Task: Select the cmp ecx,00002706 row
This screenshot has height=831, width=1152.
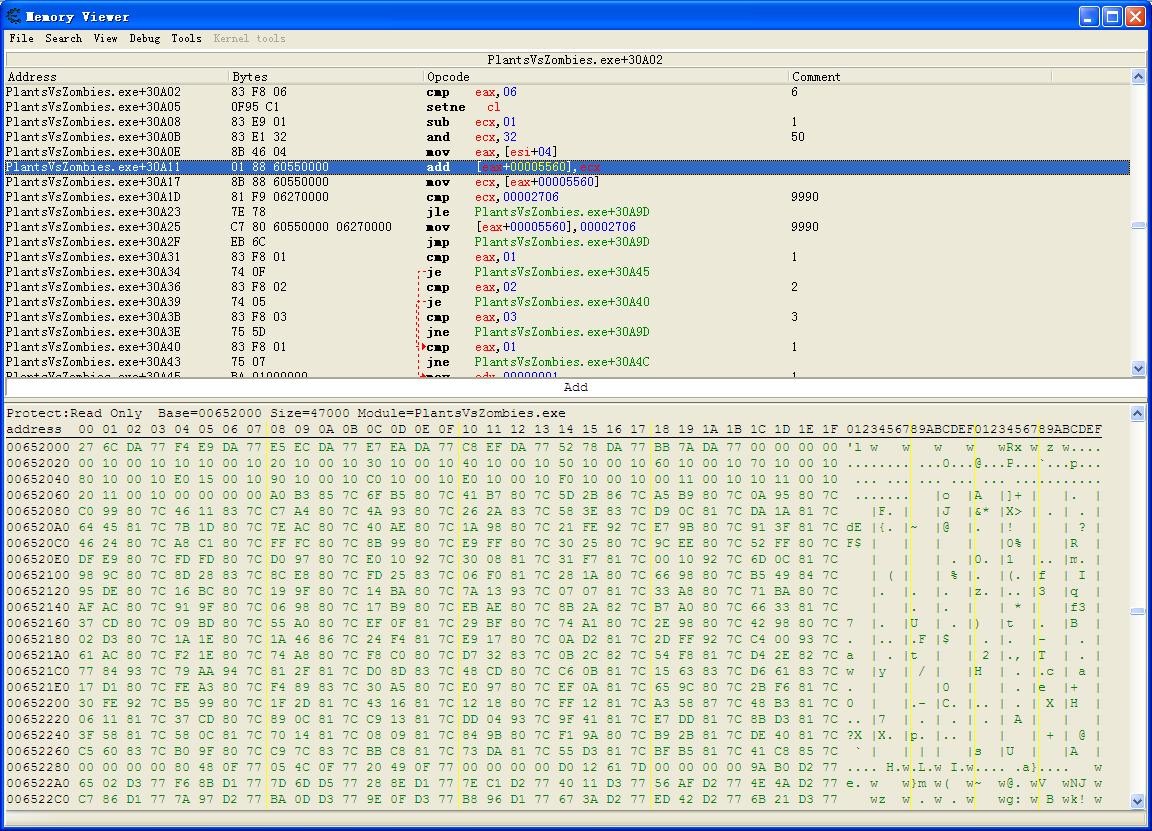Action: 567,197
